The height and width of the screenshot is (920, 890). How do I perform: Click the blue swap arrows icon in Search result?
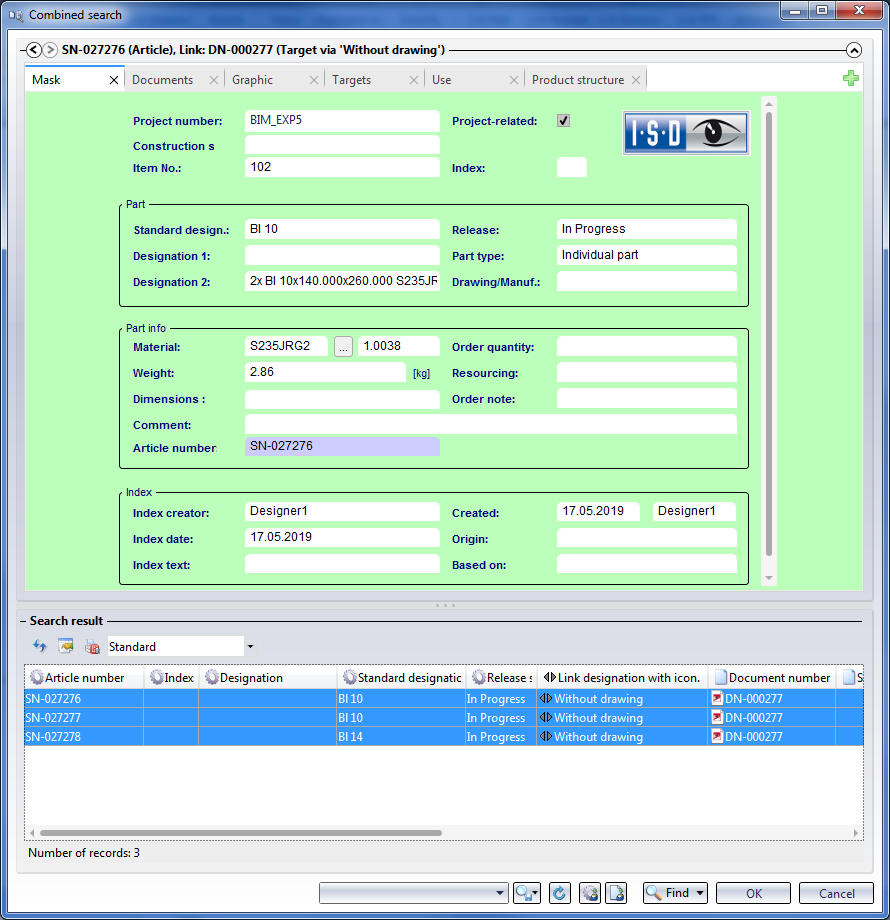tap(40, 646)
